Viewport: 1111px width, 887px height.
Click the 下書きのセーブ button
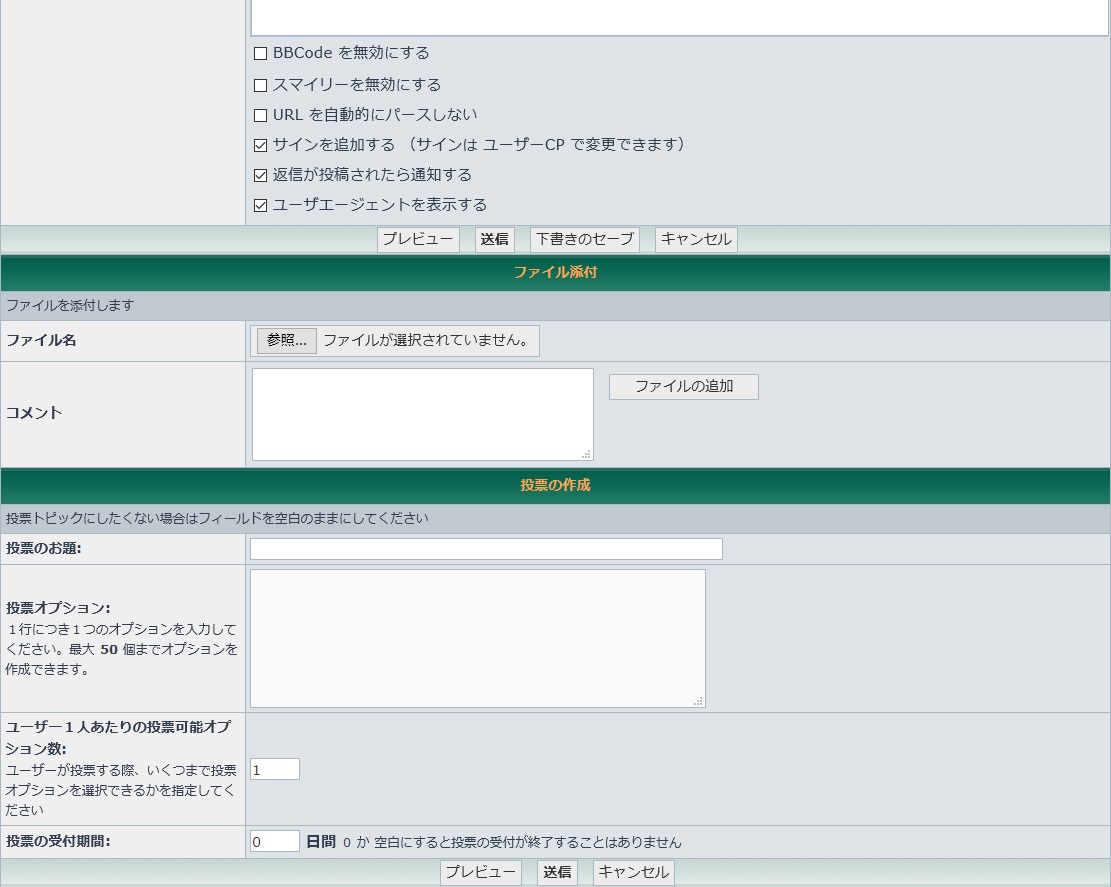pos(585,240)
